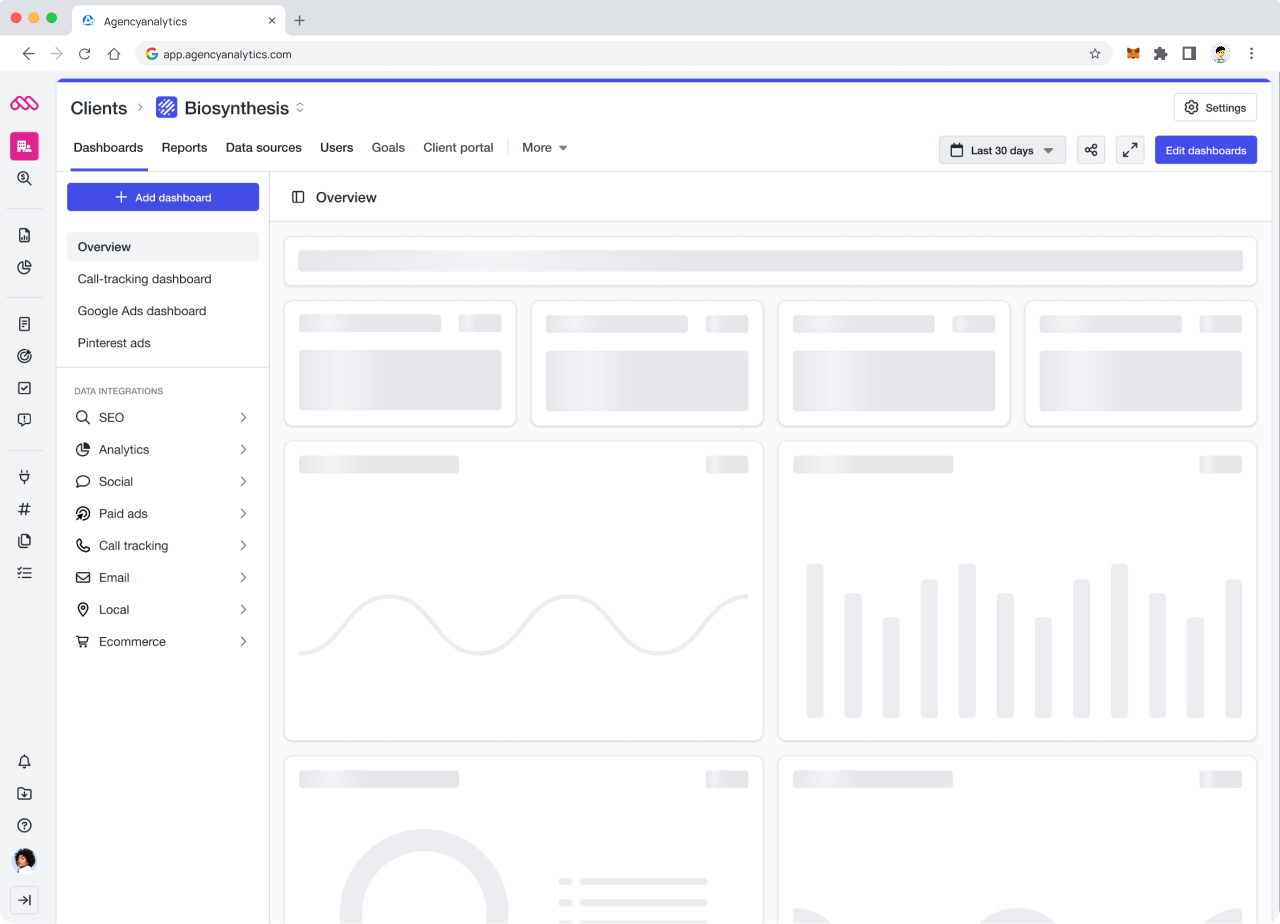The width and height of the screenshot is (1280, 924).
Task: Open the integrations plug icon
Action: pos(25,477)
